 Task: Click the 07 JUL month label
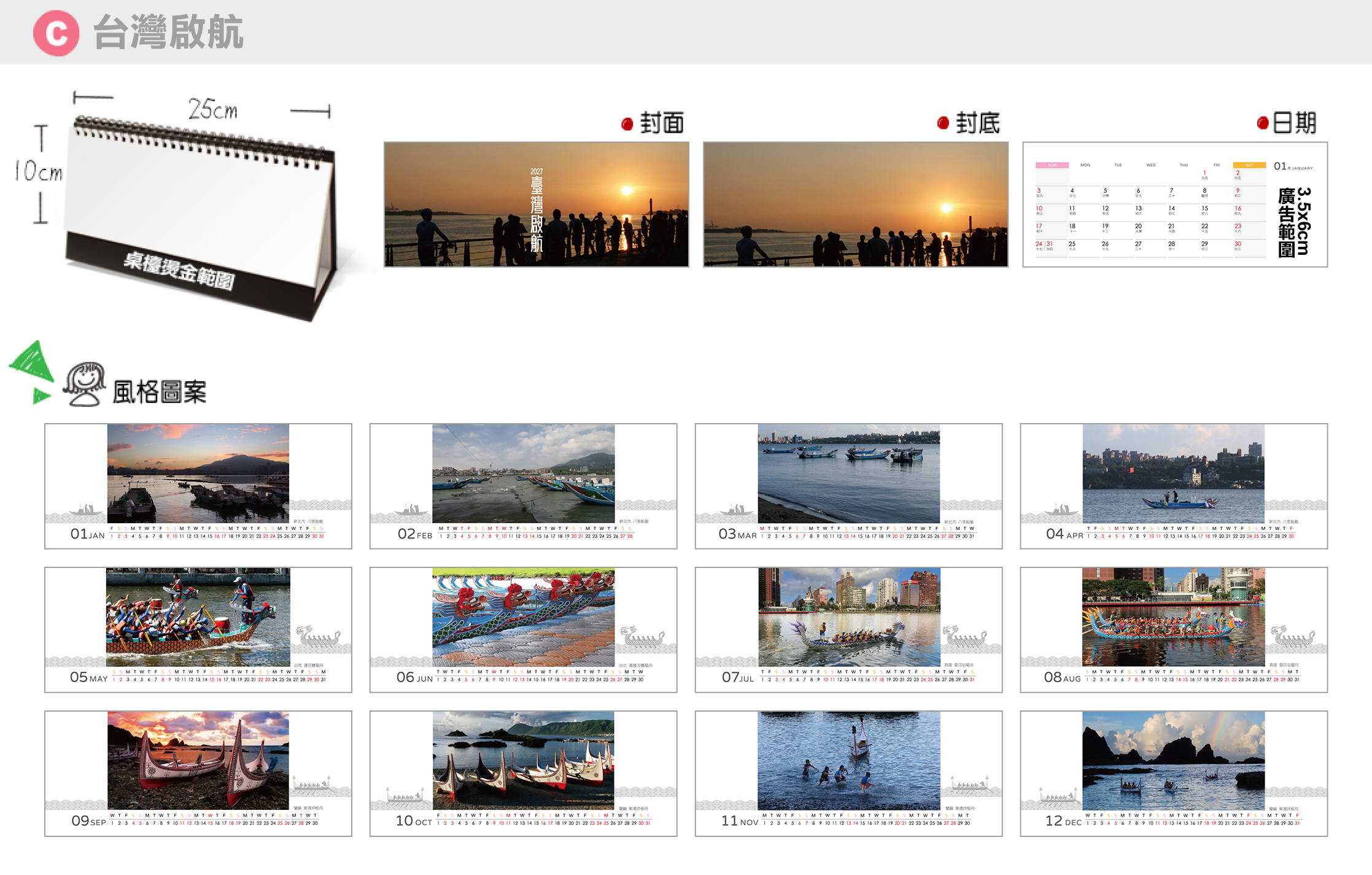pyautogui.click(x=738, y=677)
